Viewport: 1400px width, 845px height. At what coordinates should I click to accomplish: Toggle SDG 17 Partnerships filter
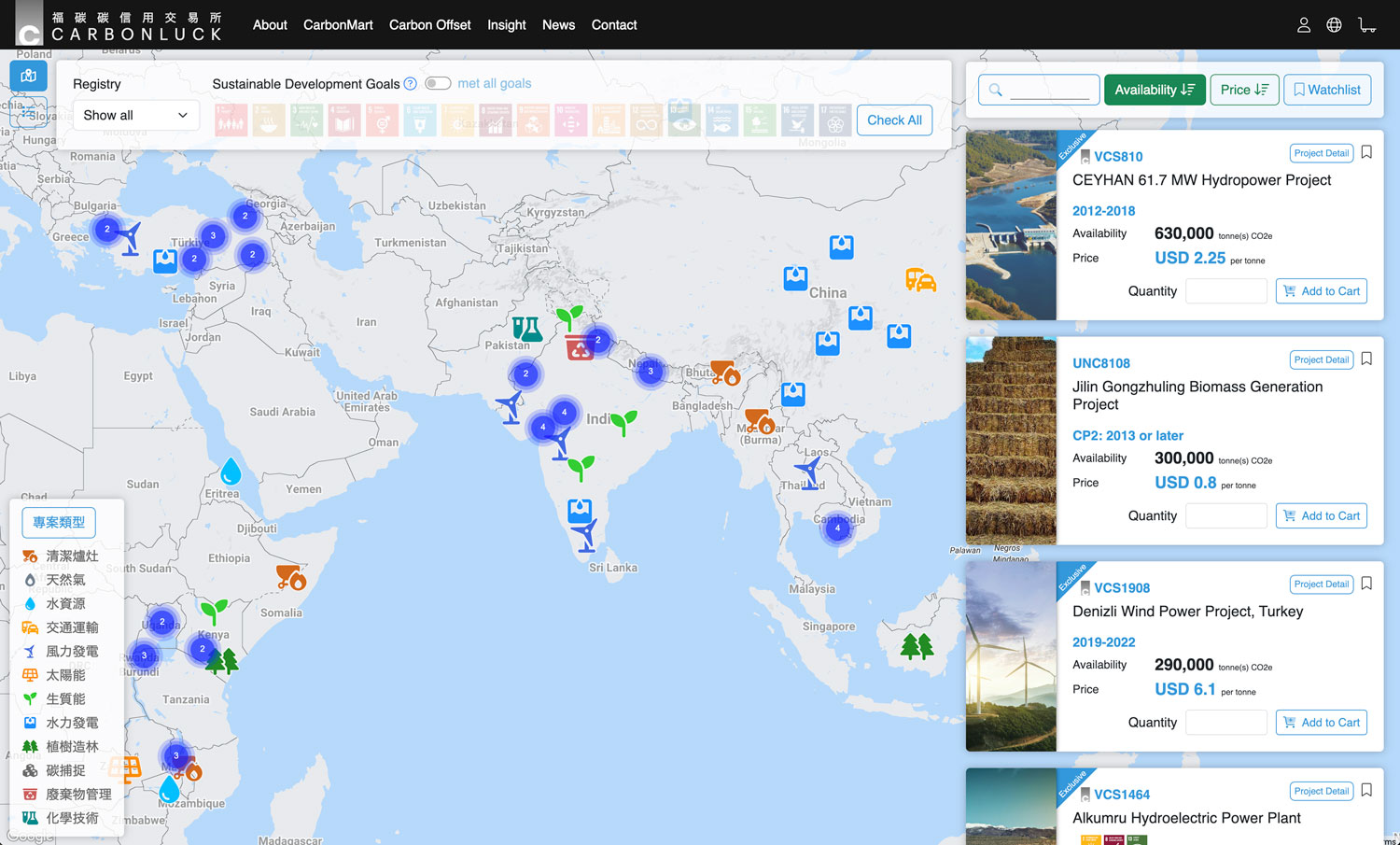coord(835,120)
